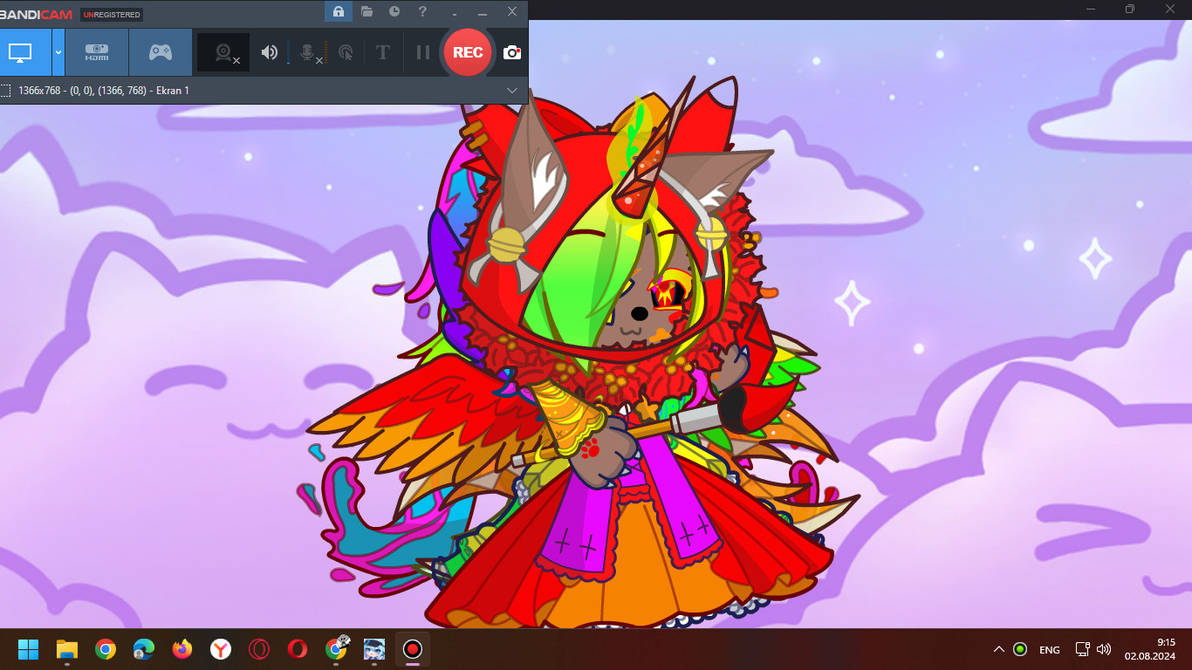
Task: Open Google Chrome from taskbar
Action: tap(106, 649)
